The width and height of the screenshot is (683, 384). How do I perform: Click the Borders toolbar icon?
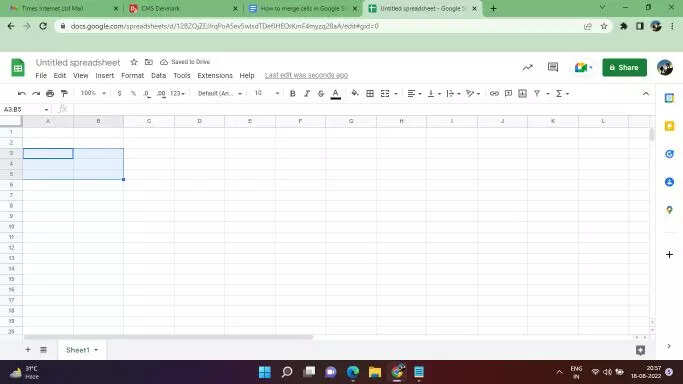click(370, 94)
